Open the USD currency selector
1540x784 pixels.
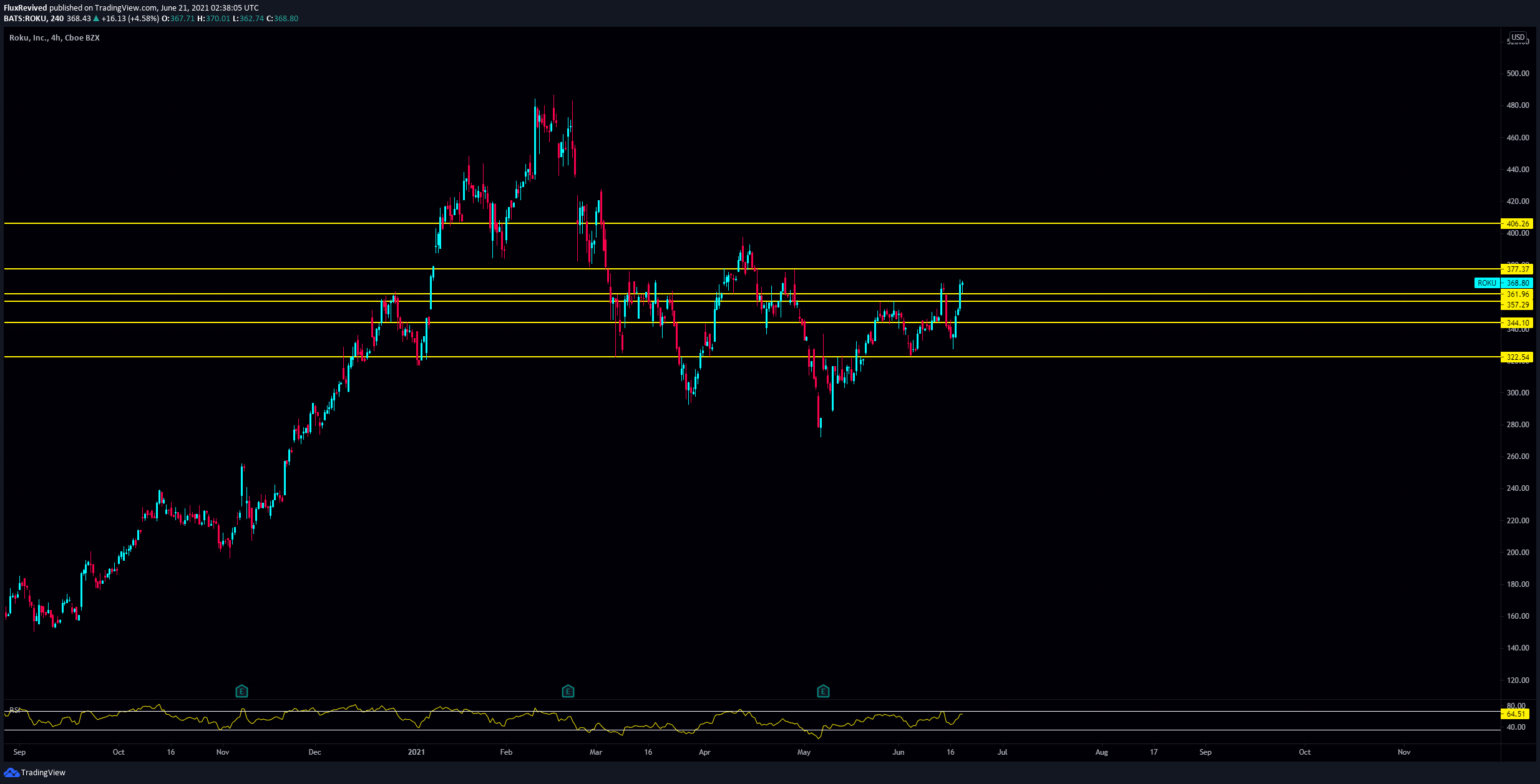[x=1518, y=37]
